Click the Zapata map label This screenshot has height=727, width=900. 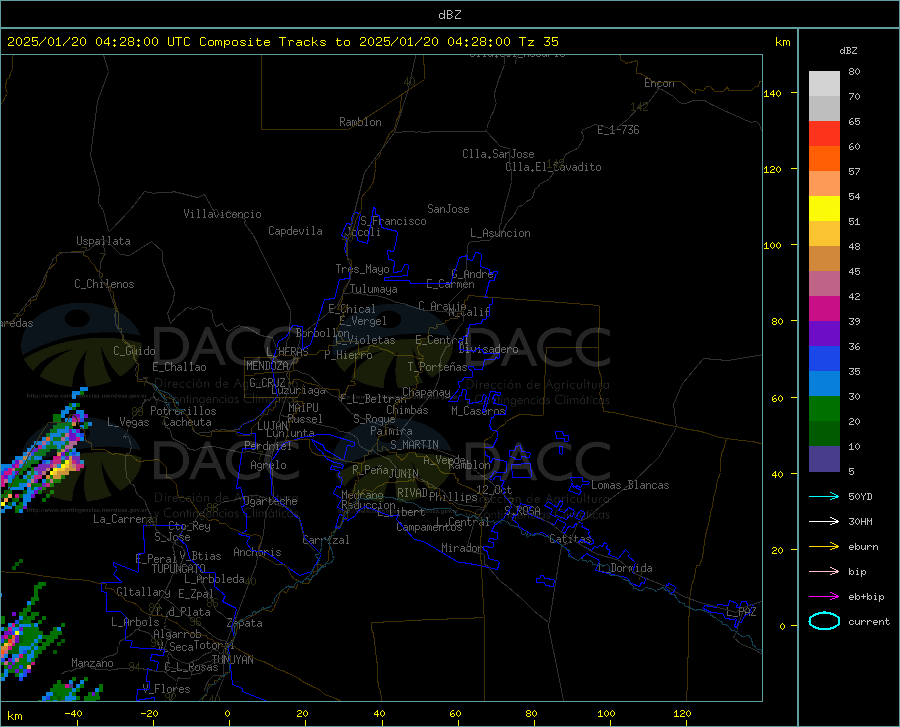point(245,623)
